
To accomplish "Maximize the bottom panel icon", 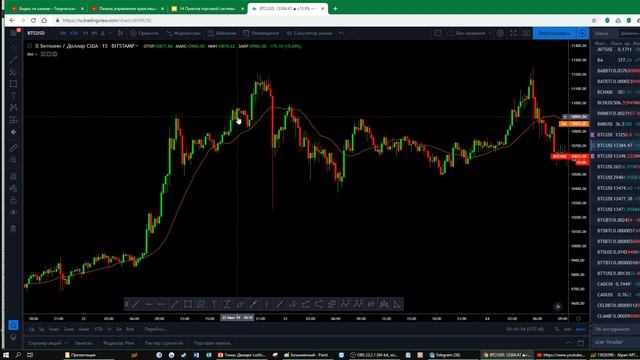I will click(581, 343).
